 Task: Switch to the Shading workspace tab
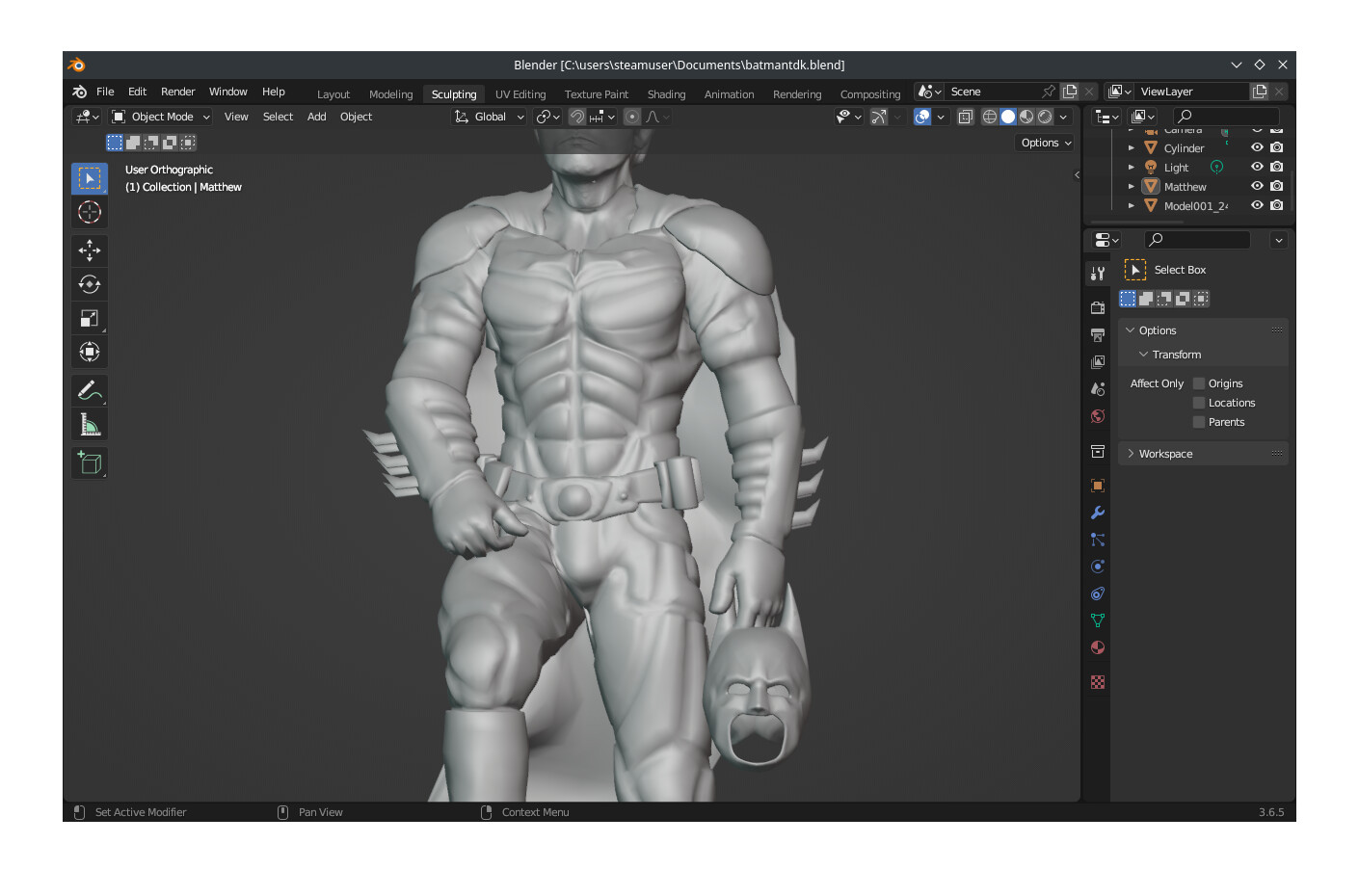point(666,94)
